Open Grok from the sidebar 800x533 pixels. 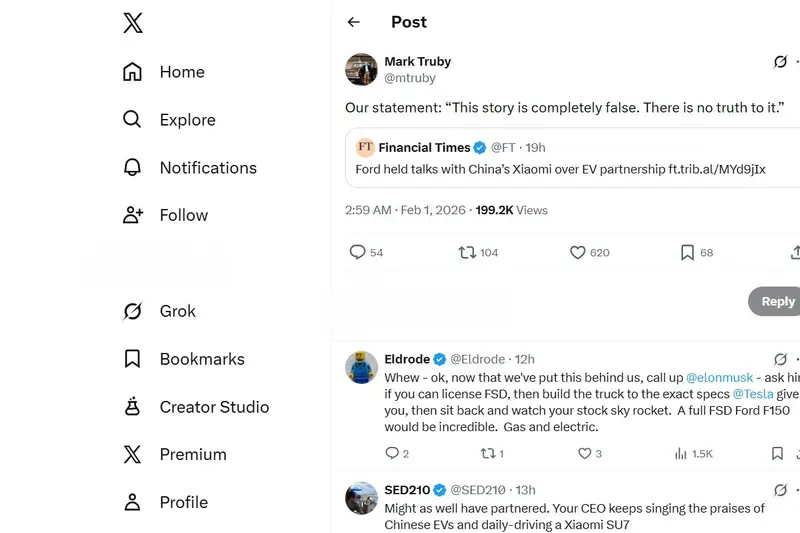point(177,311)
